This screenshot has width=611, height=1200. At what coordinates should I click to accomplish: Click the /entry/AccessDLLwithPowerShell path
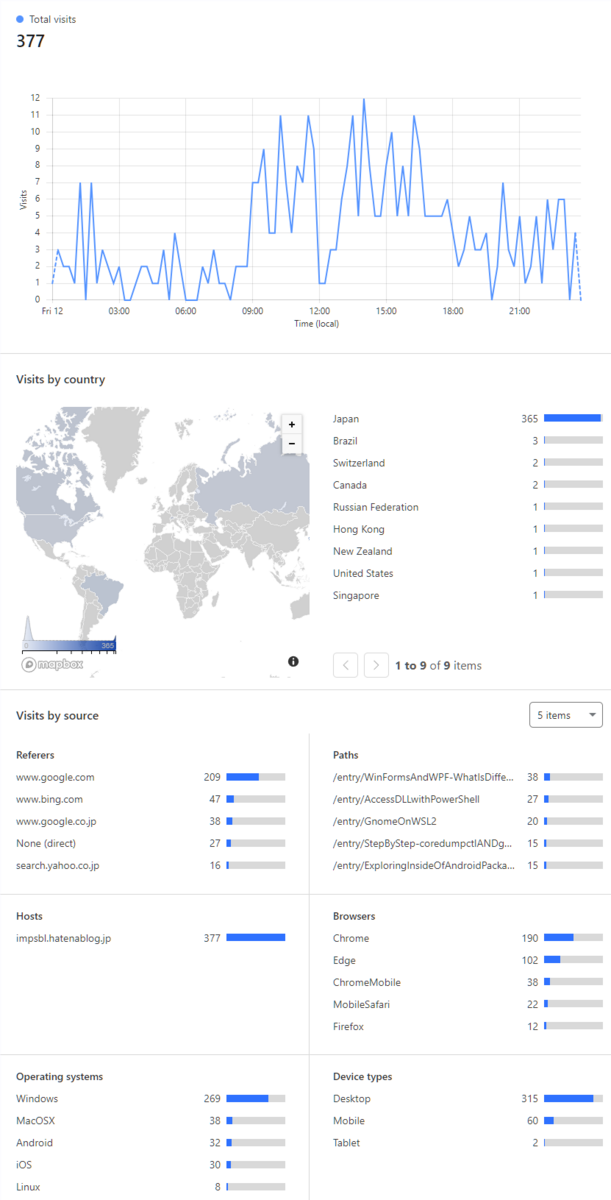pyautogui.click(x=467, y=799)
